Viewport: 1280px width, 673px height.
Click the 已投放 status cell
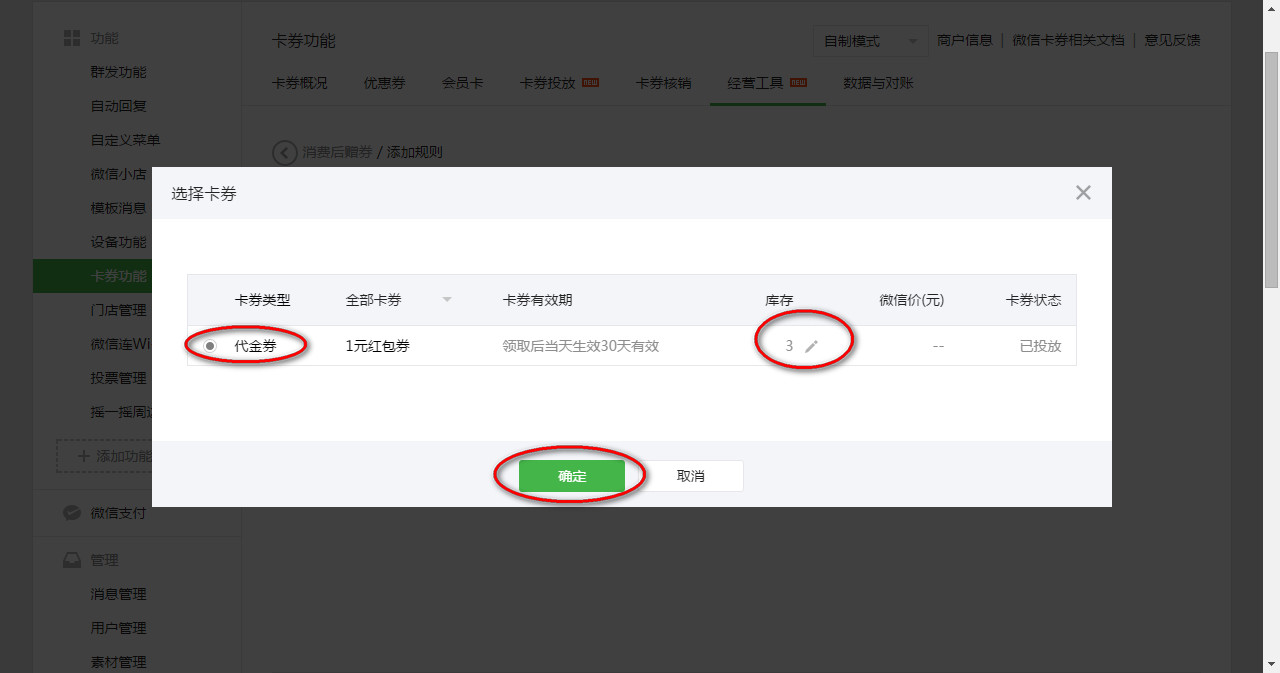(1040, 346)
